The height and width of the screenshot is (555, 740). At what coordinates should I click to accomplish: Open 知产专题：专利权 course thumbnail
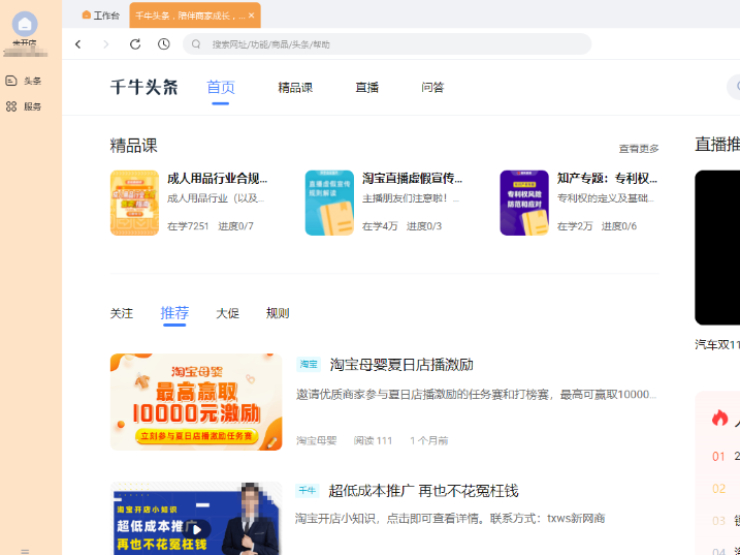click(x=524, y=203)
